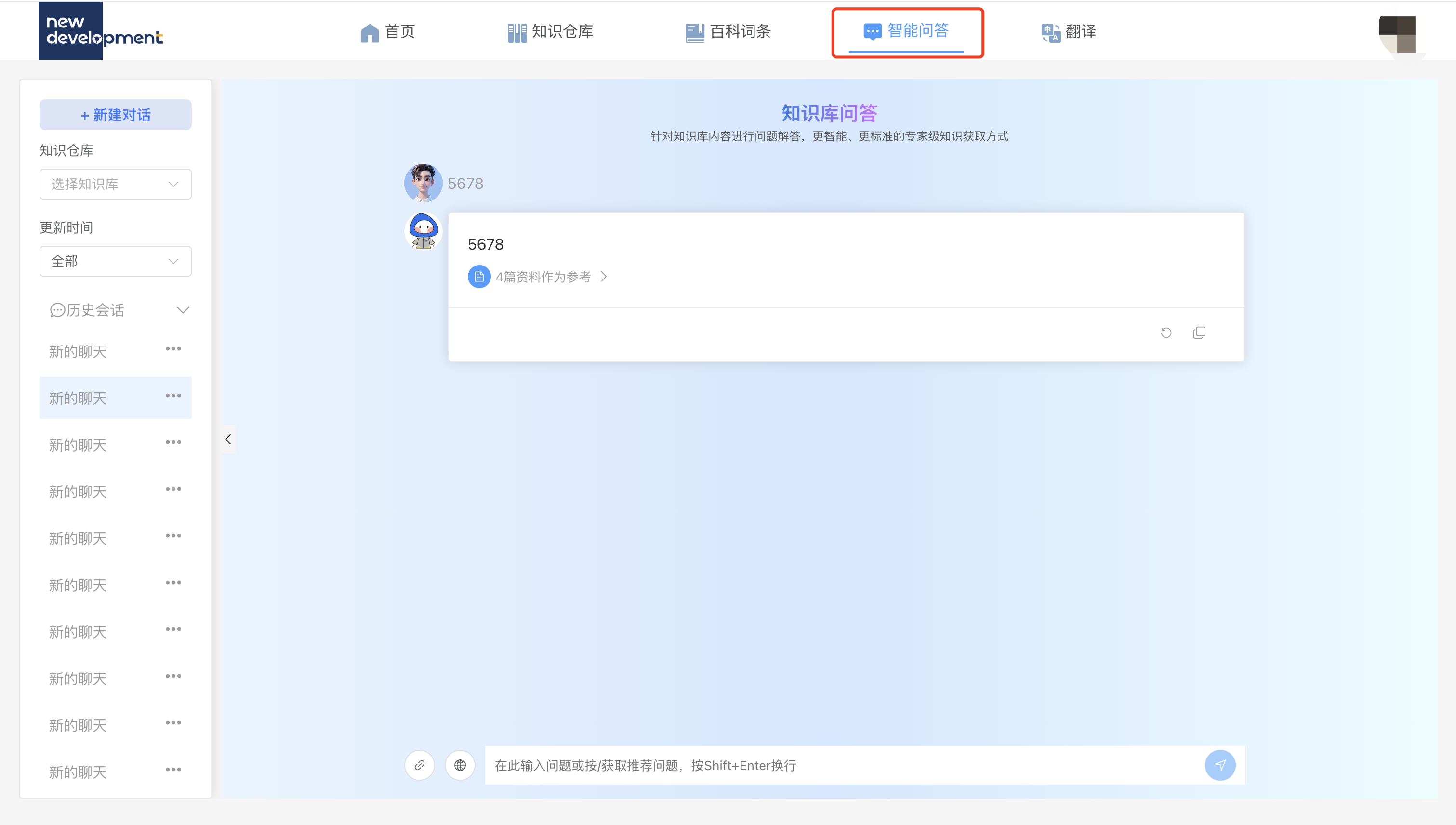Open options menu of first 新的聊天 entry

pyautogui.click(x=173, y=348)
